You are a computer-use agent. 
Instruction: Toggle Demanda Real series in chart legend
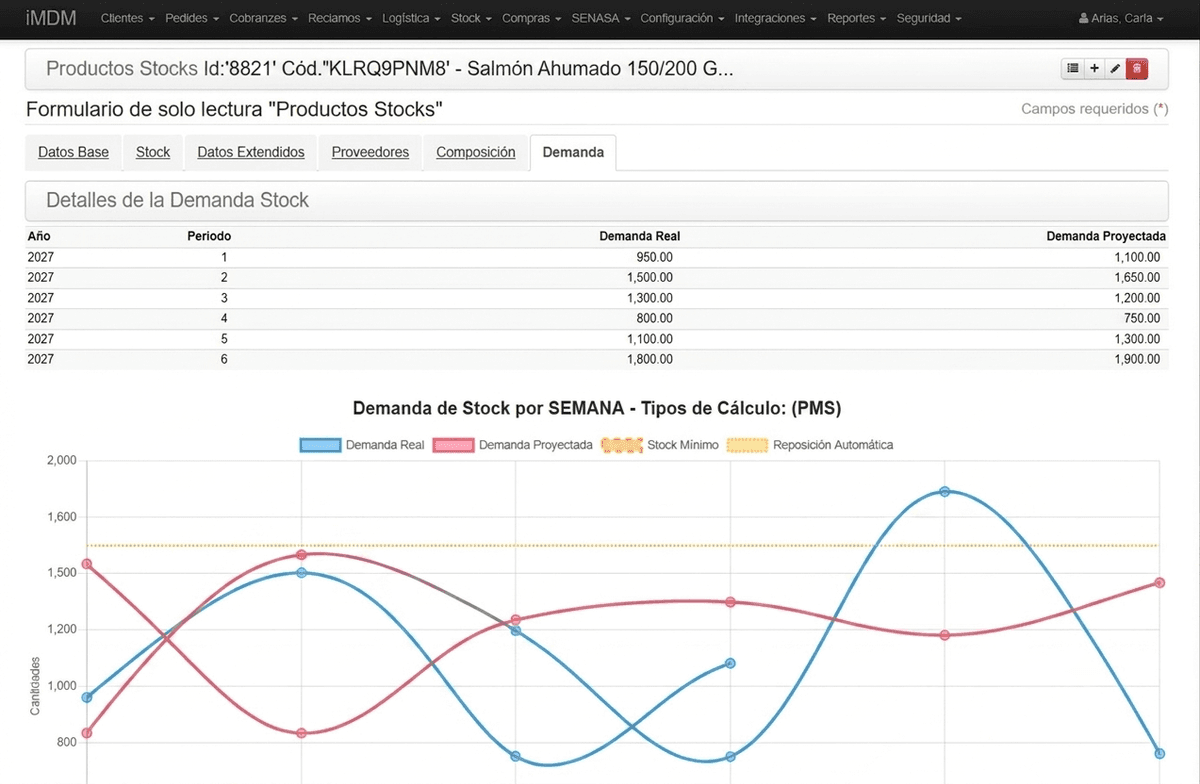pyautogui.click(x=362, y=445)
